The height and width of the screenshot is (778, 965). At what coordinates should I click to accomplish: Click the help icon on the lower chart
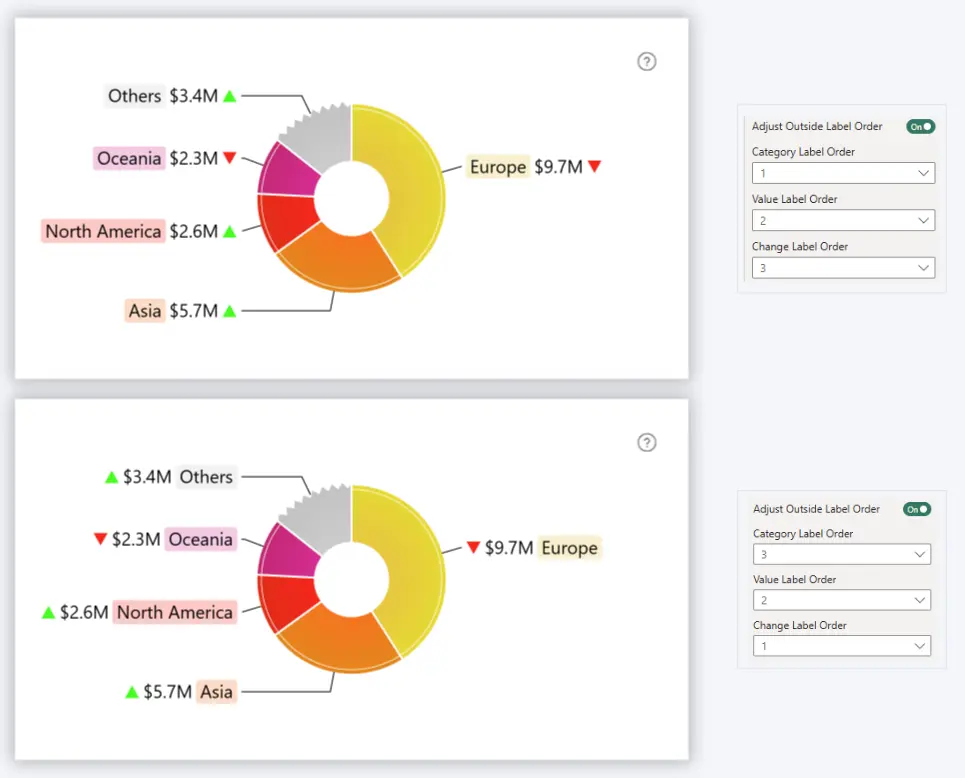tap(647, 443)
